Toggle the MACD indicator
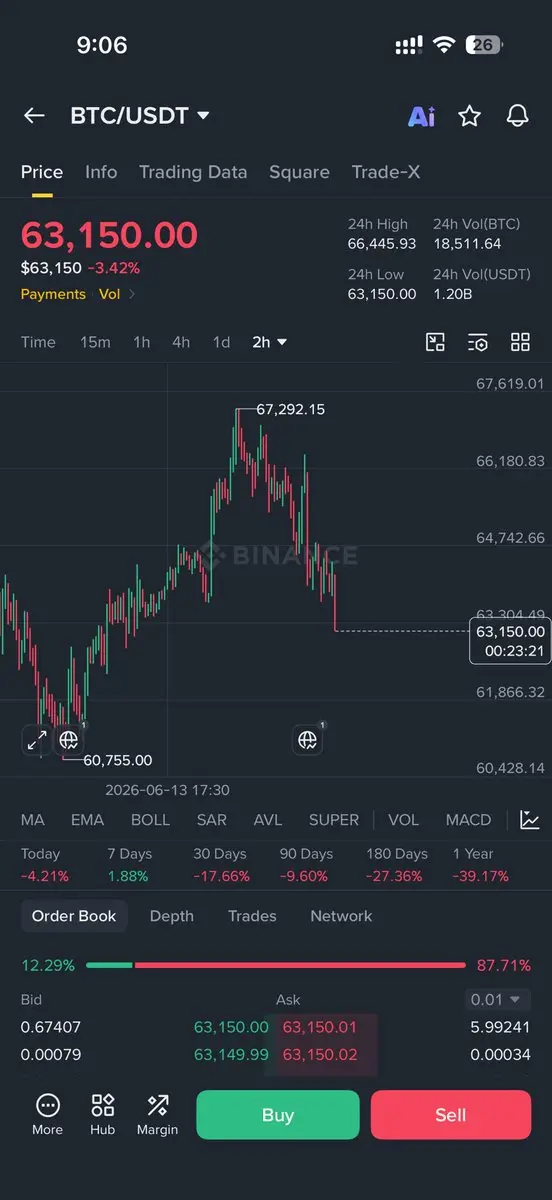 [x=468, y=820]
